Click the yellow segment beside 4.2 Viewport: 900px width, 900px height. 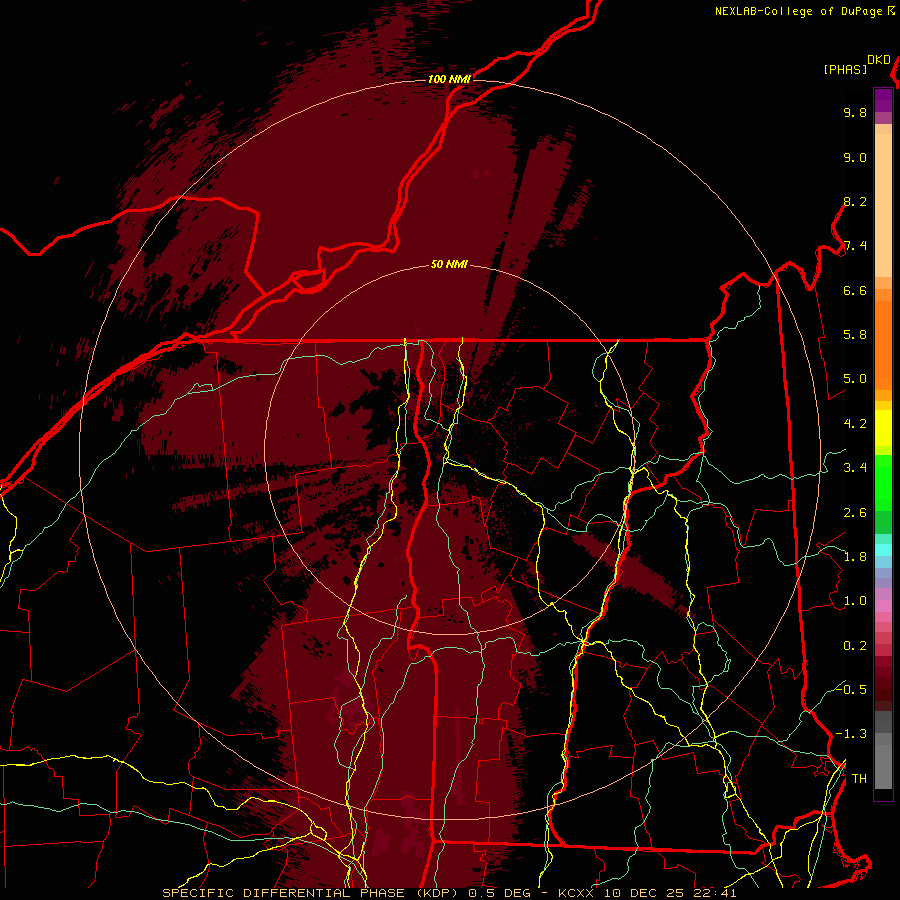(883, 428)
